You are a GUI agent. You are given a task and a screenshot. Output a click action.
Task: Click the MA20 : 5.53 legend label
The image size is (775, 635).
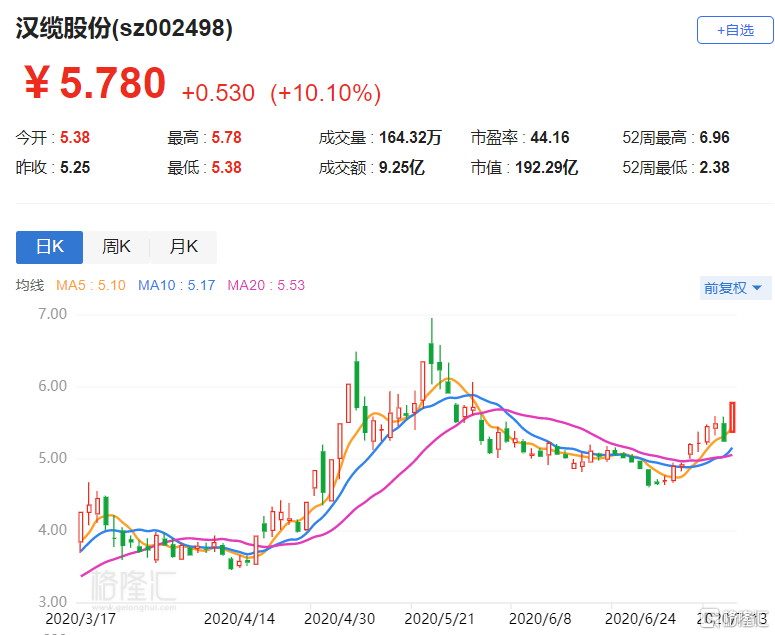(266, 285)
